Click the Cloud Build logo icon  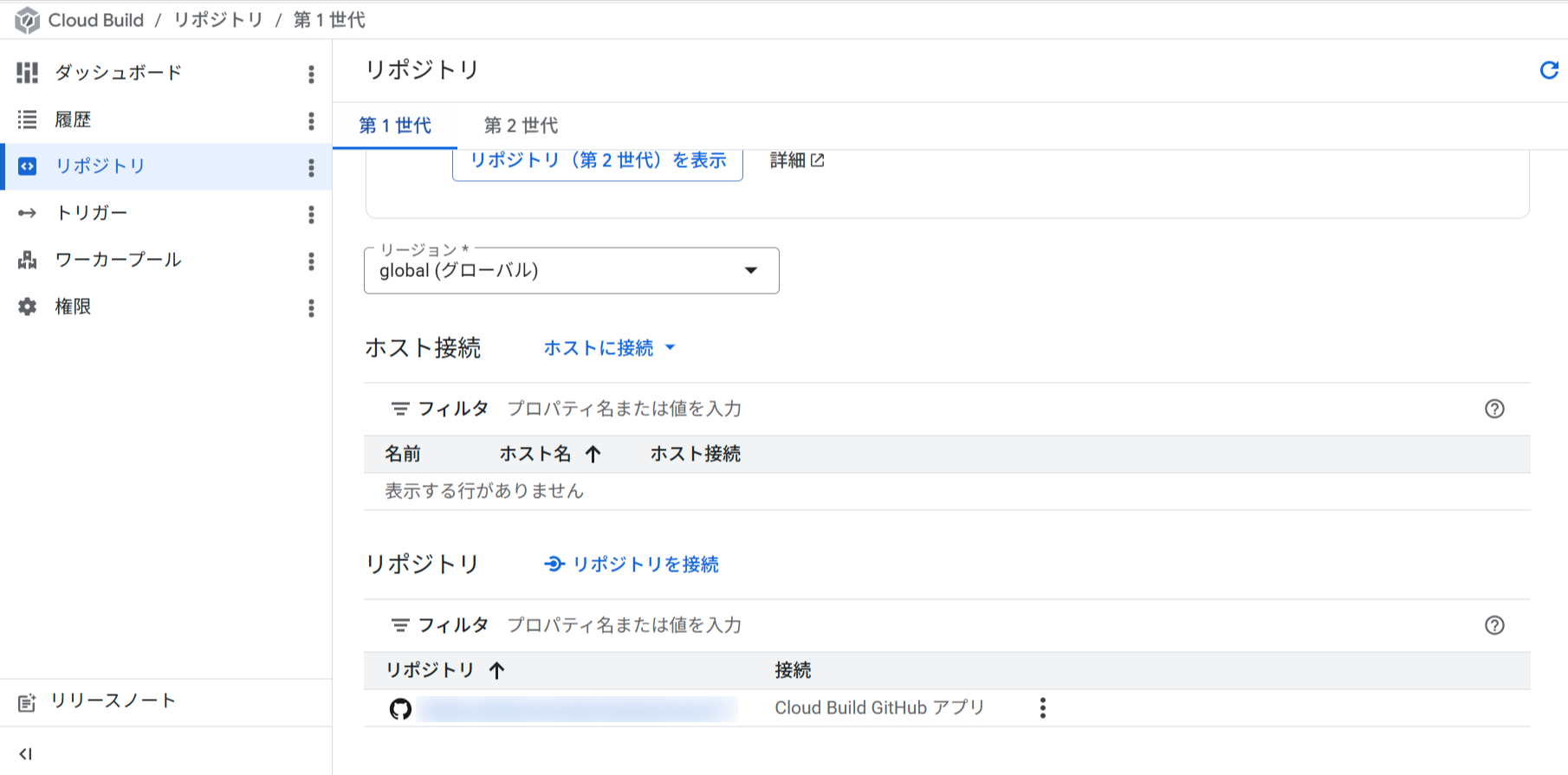pyautogui.click(x=27, y=20)
